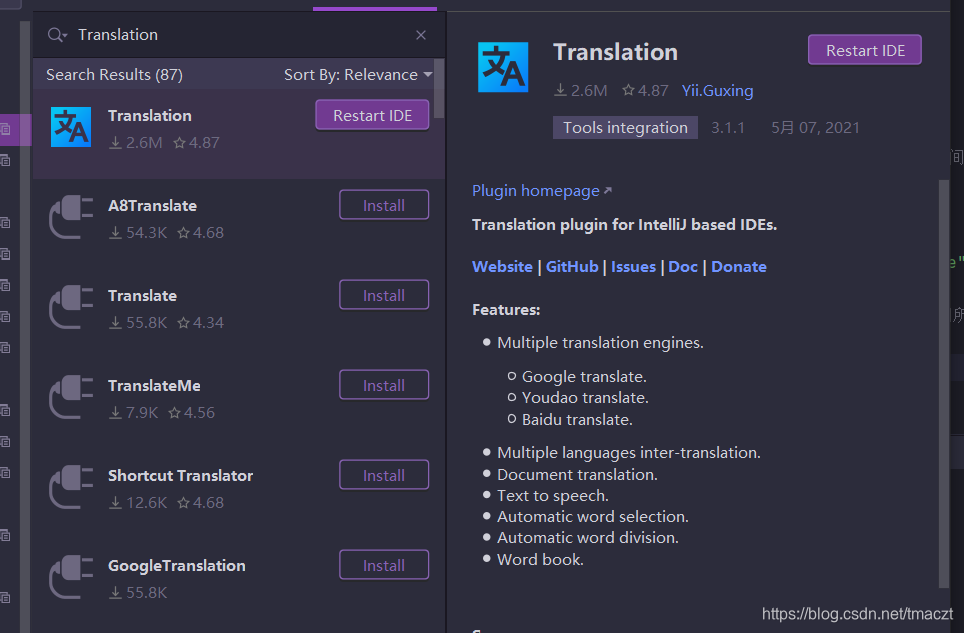The height and width of the screenshot is (633, 964).
Task: Click Restart IDE in details pane
Action: (864, 50)
